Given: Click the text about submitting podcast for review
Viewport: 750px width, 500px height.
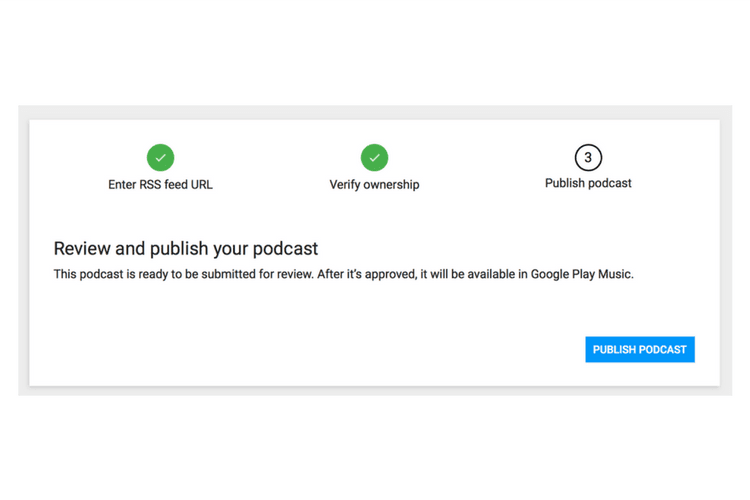Looking at the screenshot, I should pos(343,274).
